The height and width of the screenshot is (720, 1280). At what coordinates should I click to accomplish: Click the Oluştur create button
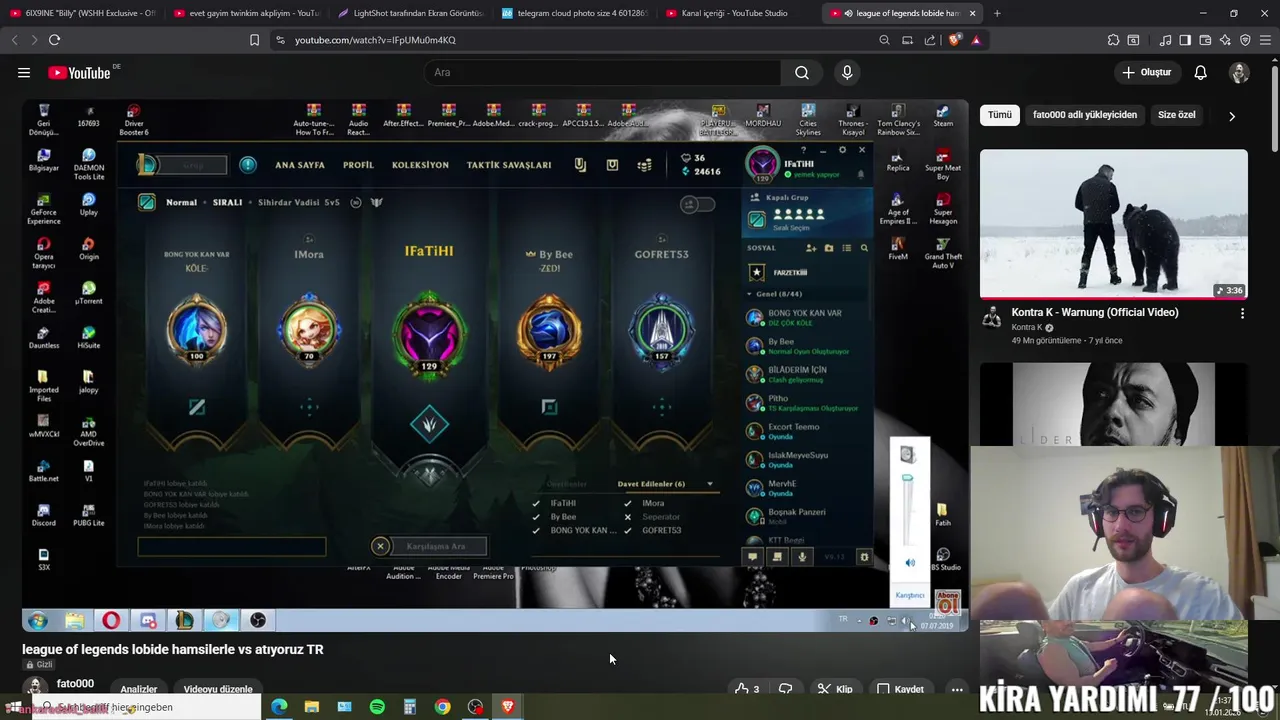(1146, 72)
